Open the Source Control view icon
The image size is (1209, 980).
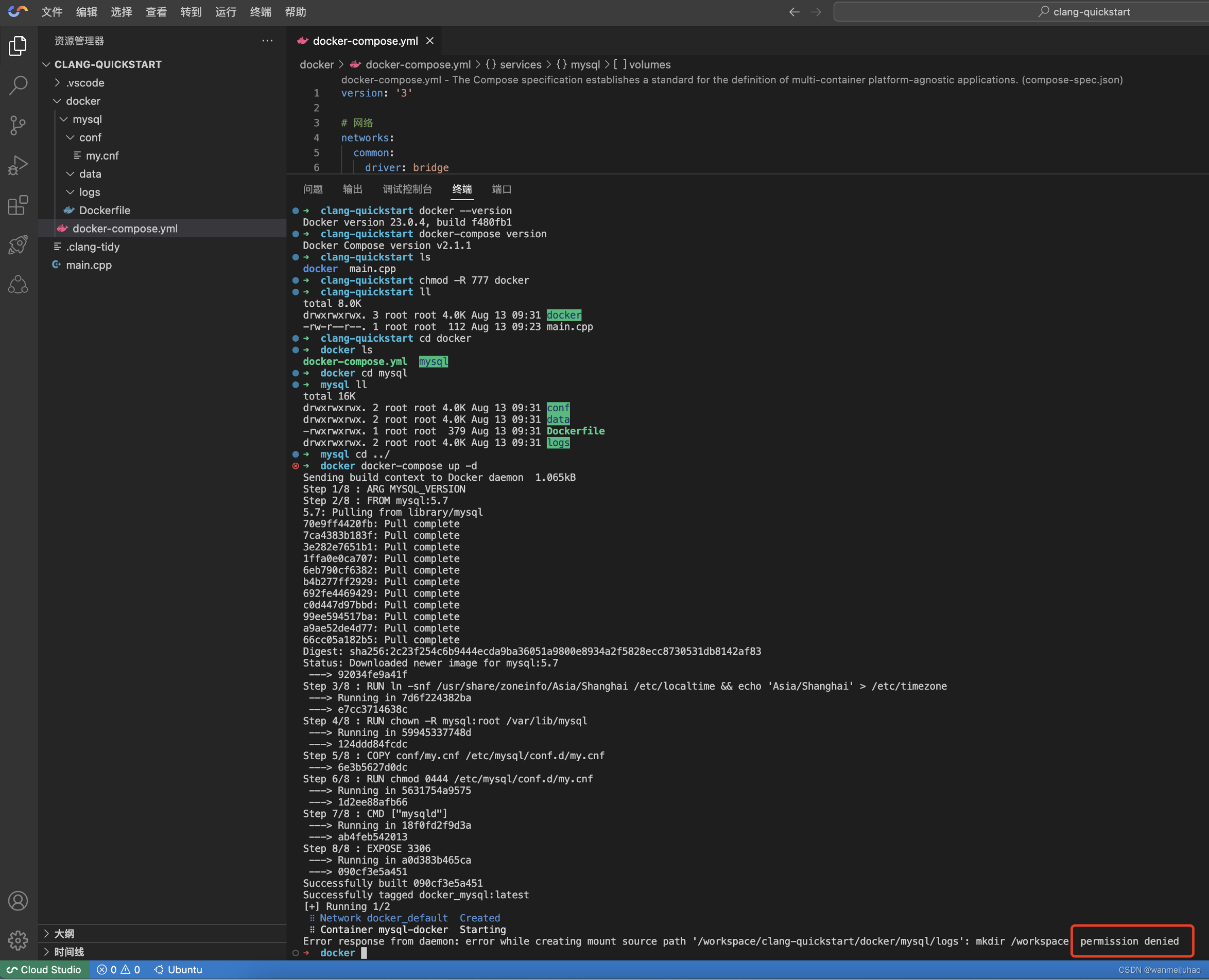tap(18, 125)
